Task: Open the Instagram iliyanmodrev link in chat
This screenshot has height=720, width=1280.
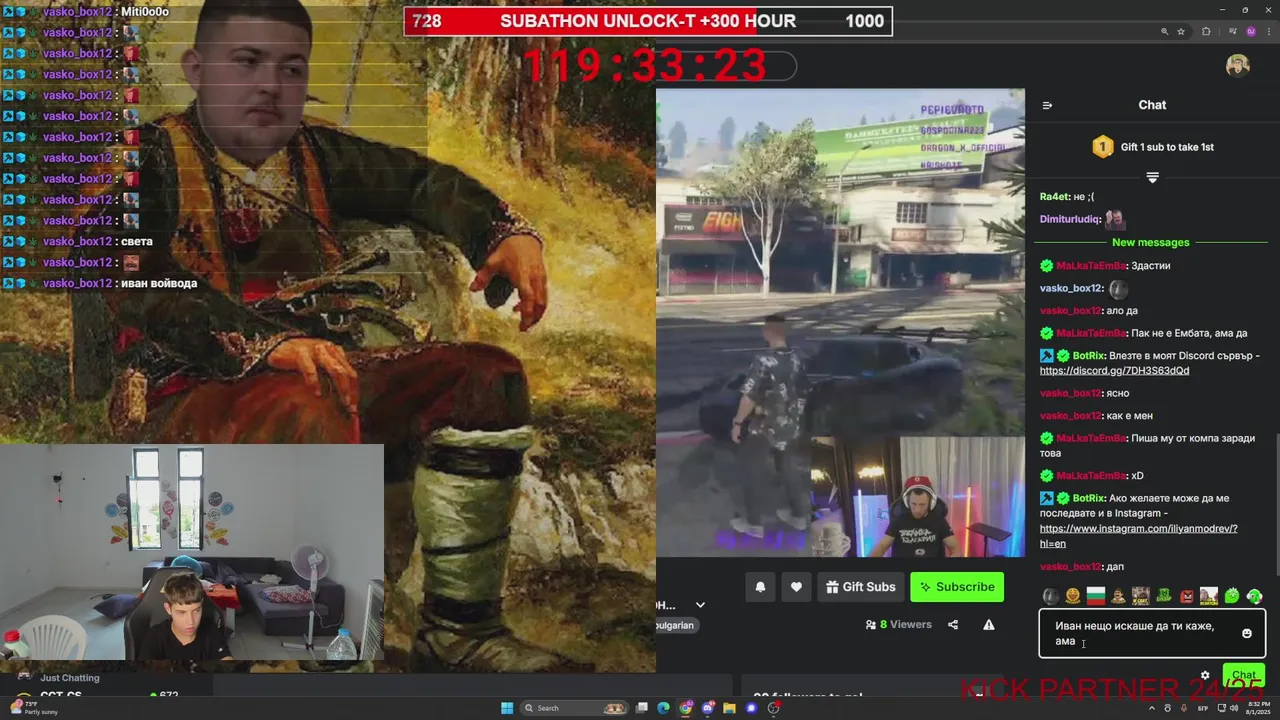Action: [x=1138, y=536]
